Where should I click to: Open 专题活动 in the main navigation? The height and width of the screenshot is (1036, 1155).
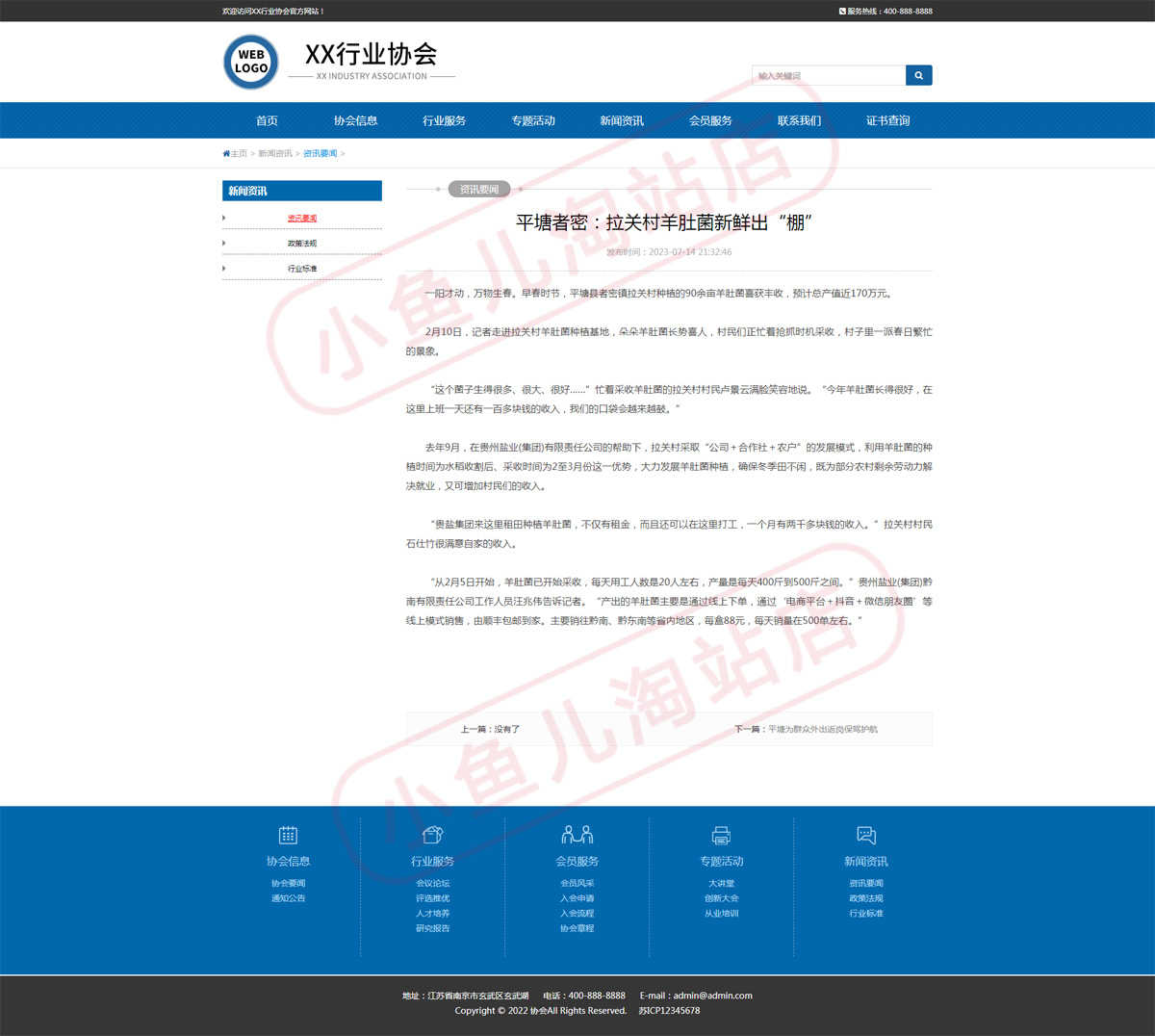pyautogui.click(x=533, y=120)
